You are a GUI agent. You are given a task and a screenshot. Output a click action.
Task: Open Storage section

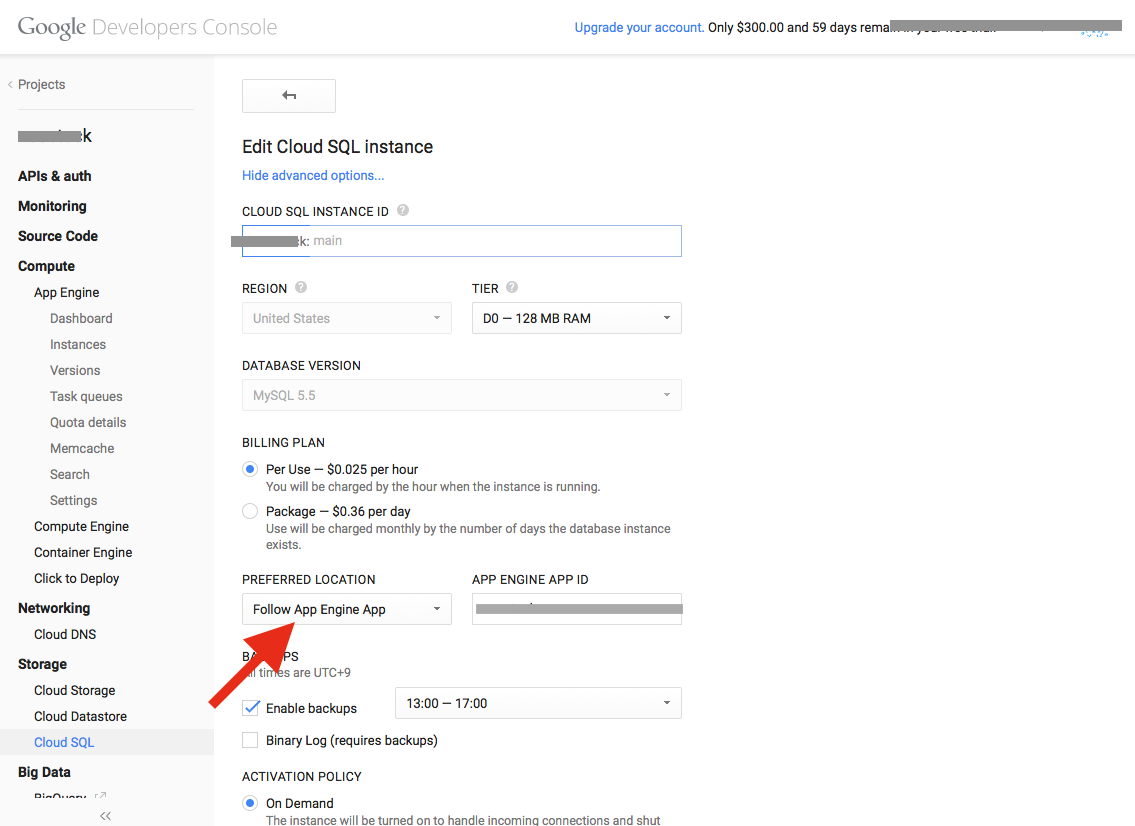click(x=43, y=665)
